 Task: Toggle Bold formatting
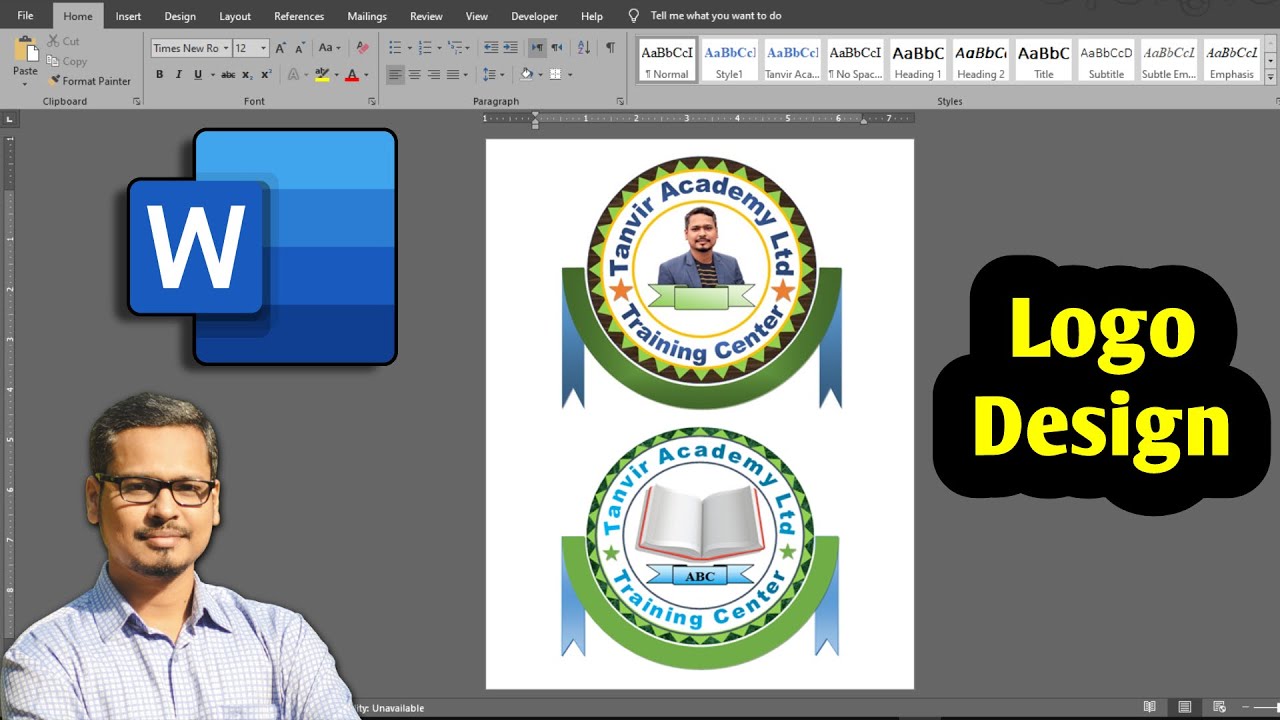pos(159,75)
